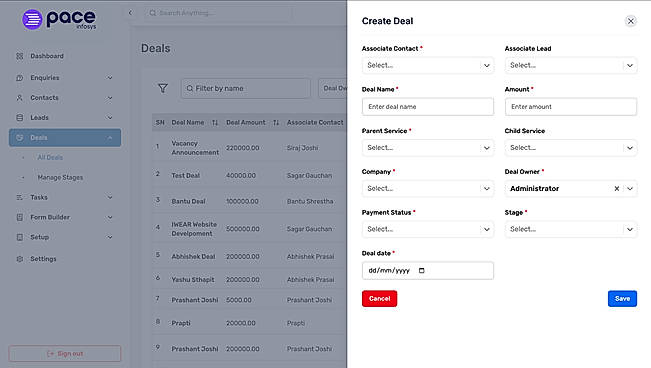The image size is (651, 368).
Task: Open Settings in the sidebar
Action: (x=43, y=259)
